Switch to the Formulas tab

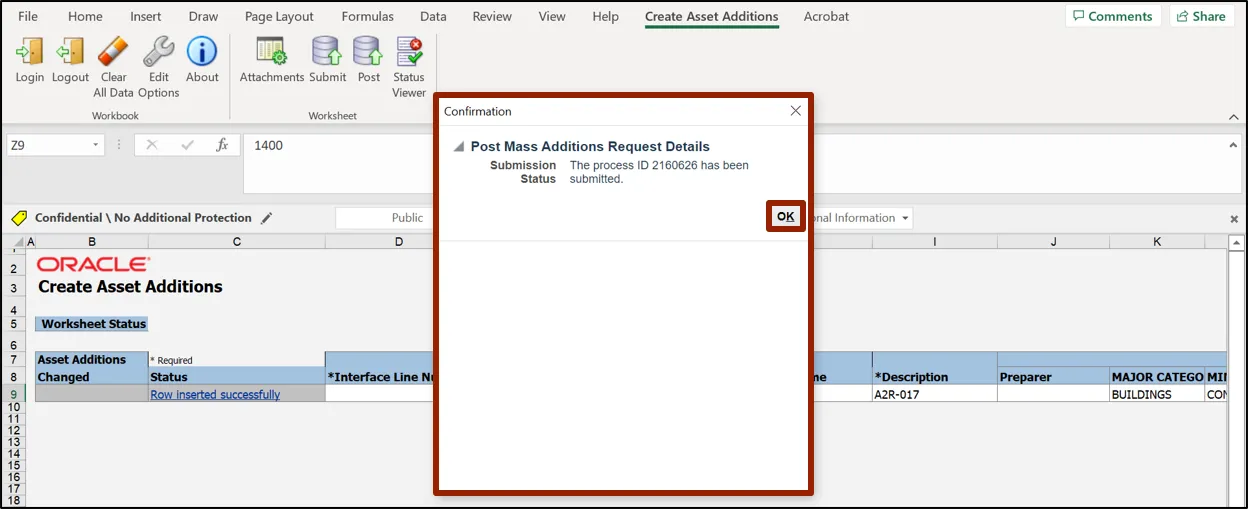click(x=367, y=16)
